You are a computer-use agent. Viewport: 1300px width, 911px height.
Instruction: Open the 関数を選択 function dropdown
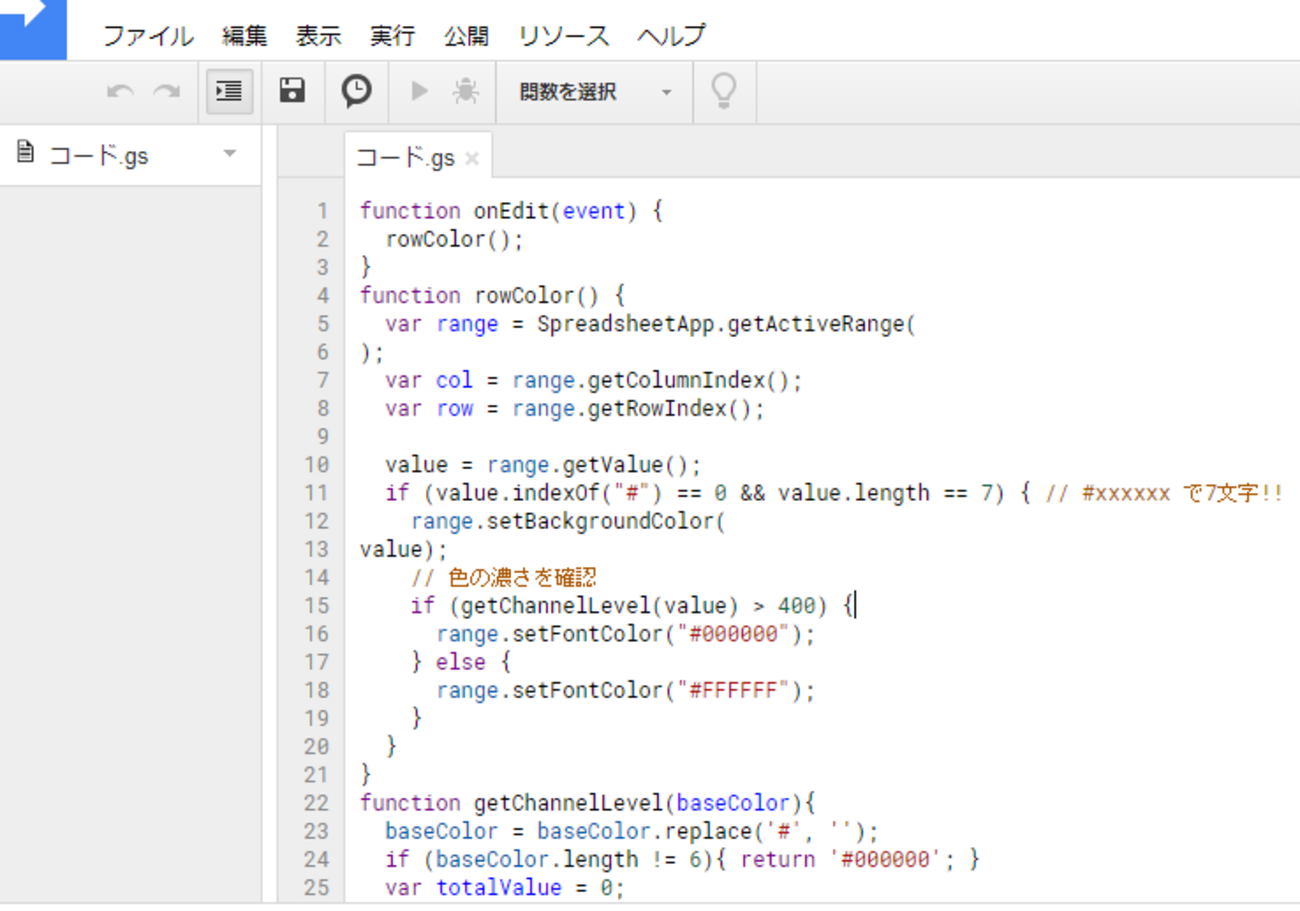pyautogui.click(x=595, y=92)
